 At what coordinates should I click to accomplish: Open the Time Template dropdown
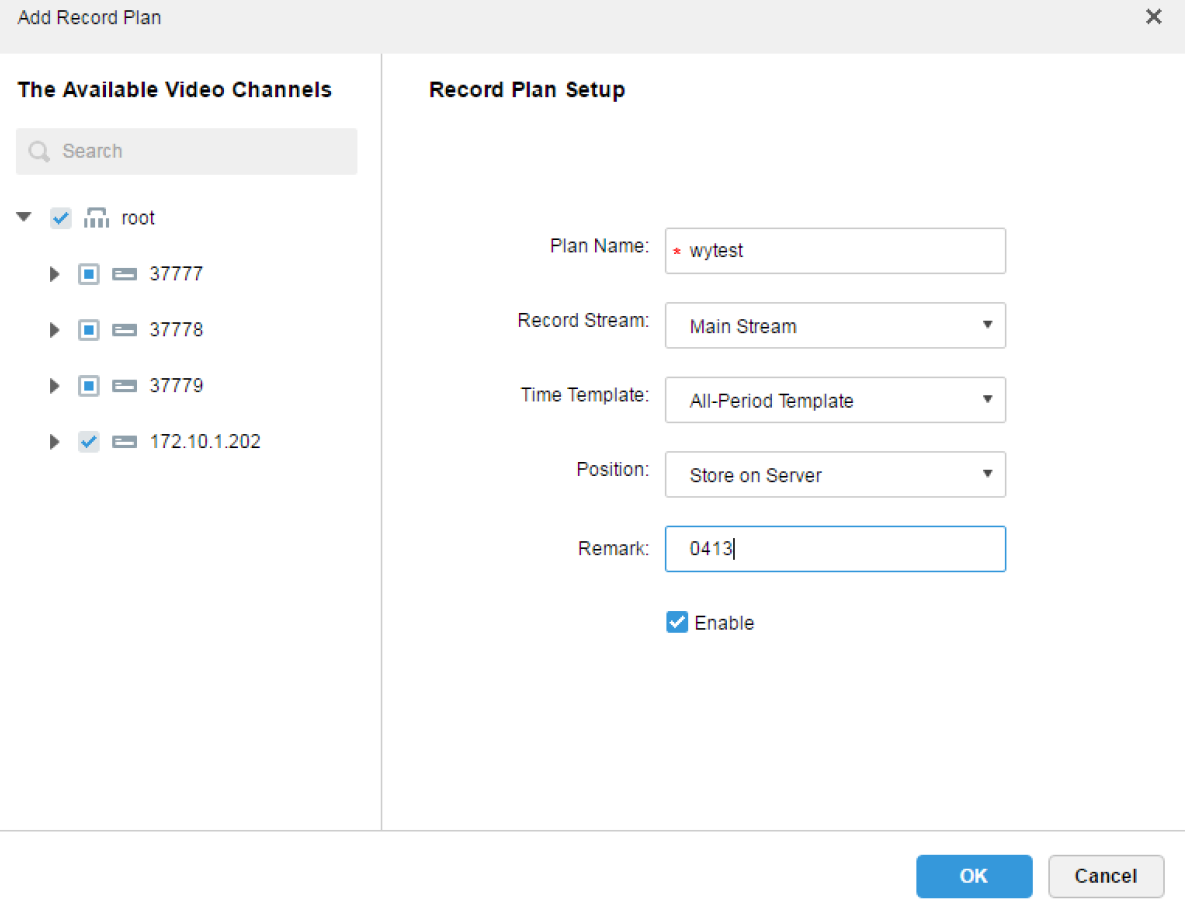coord(835,400)
